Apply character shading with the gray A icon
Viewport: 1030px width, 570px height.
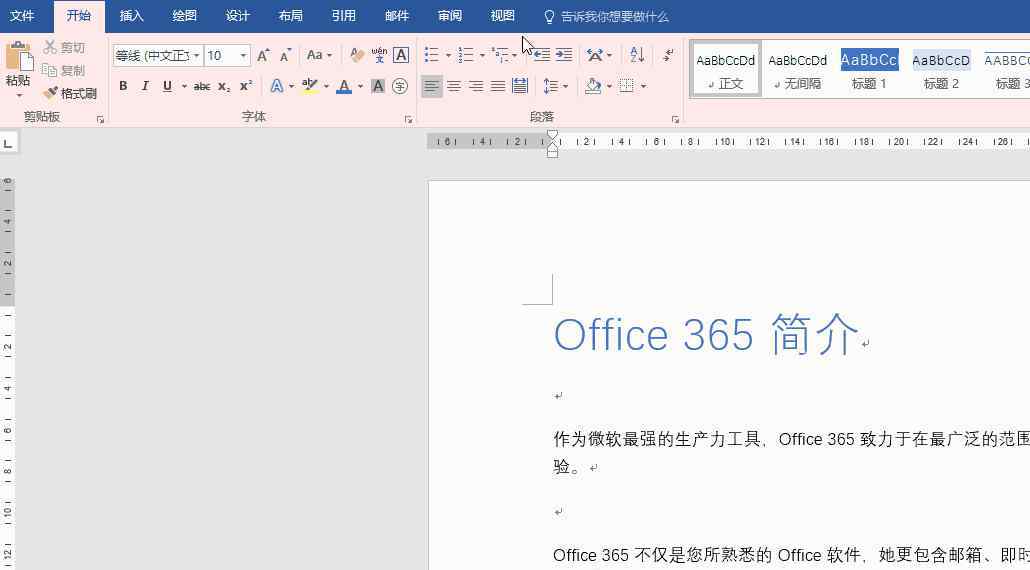click(378, 86)
